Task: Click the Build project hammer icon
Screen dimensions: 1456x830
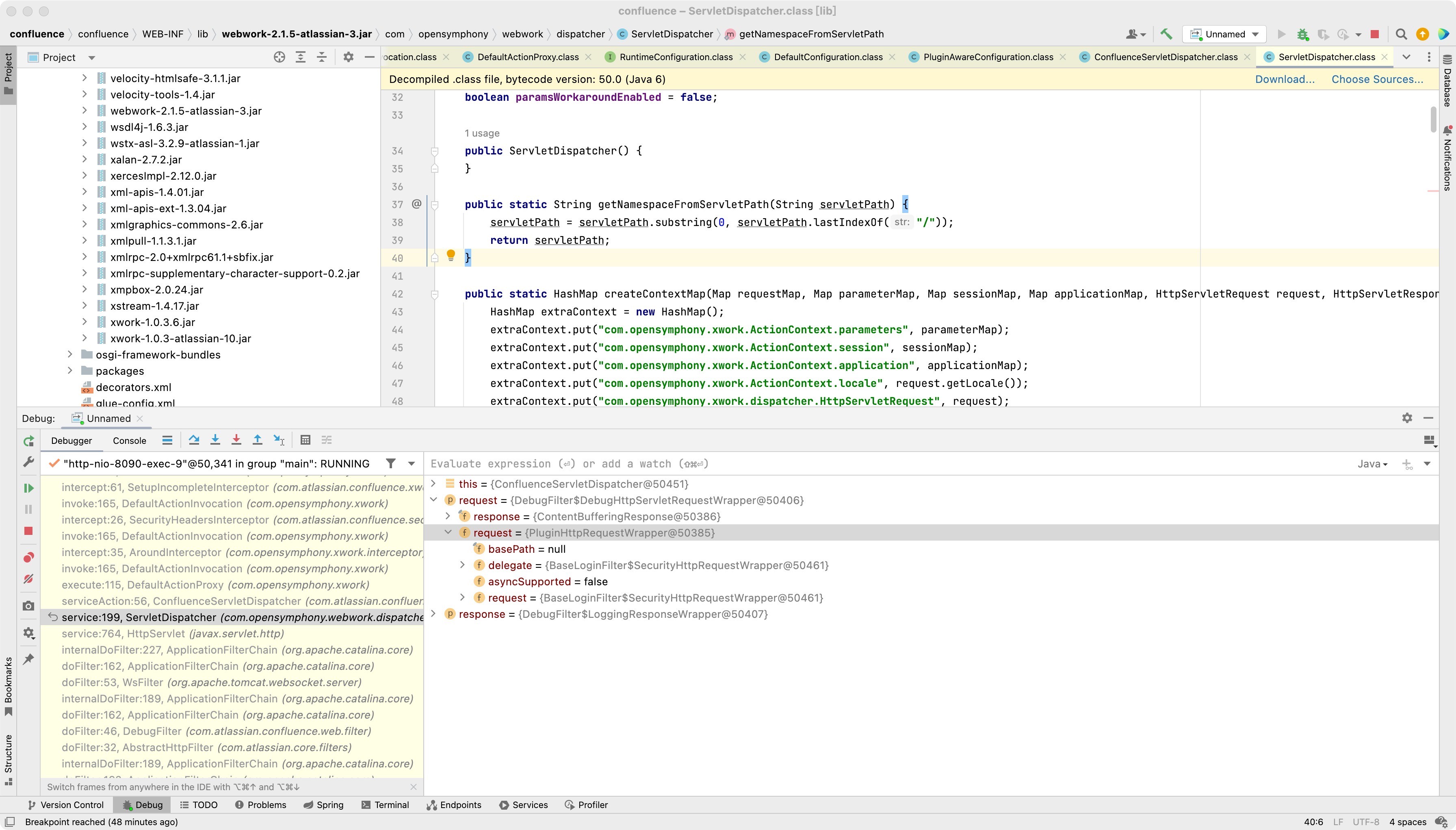Action: [1166, 34]
